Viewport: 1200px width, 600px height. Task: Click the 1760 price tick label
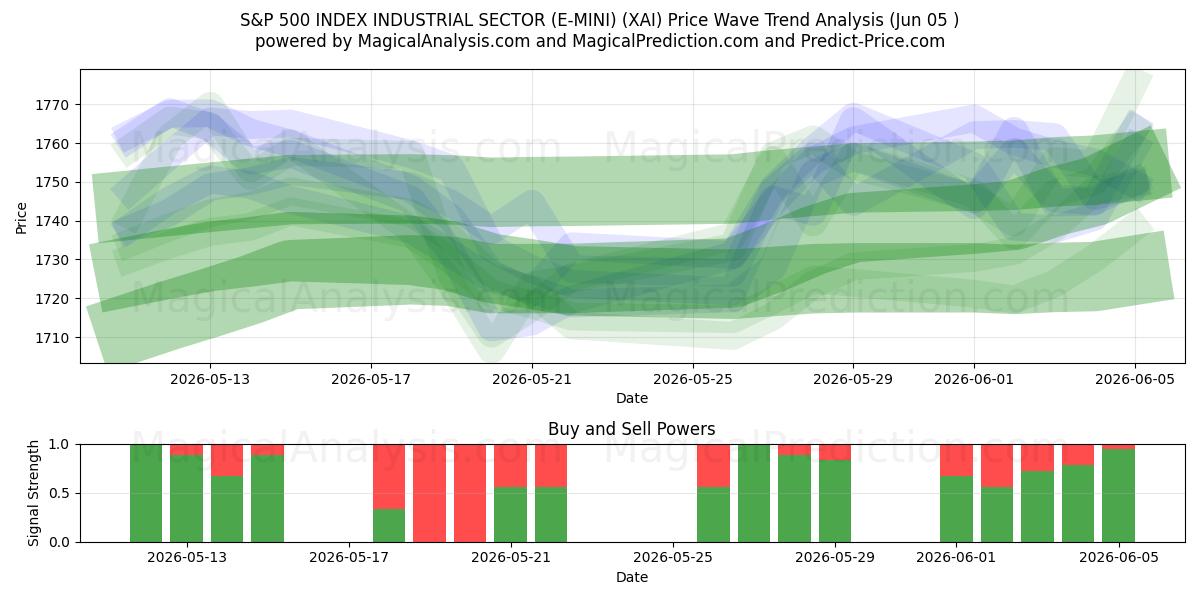click(x=54, y=144)
